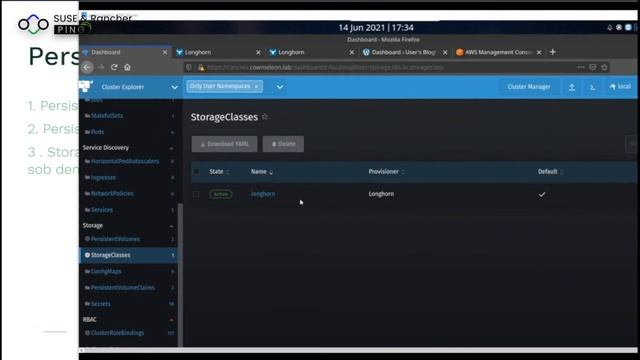Screen dimensions: 640x360
Task: Collapse the RBAC section
Action: coord(171,320)
